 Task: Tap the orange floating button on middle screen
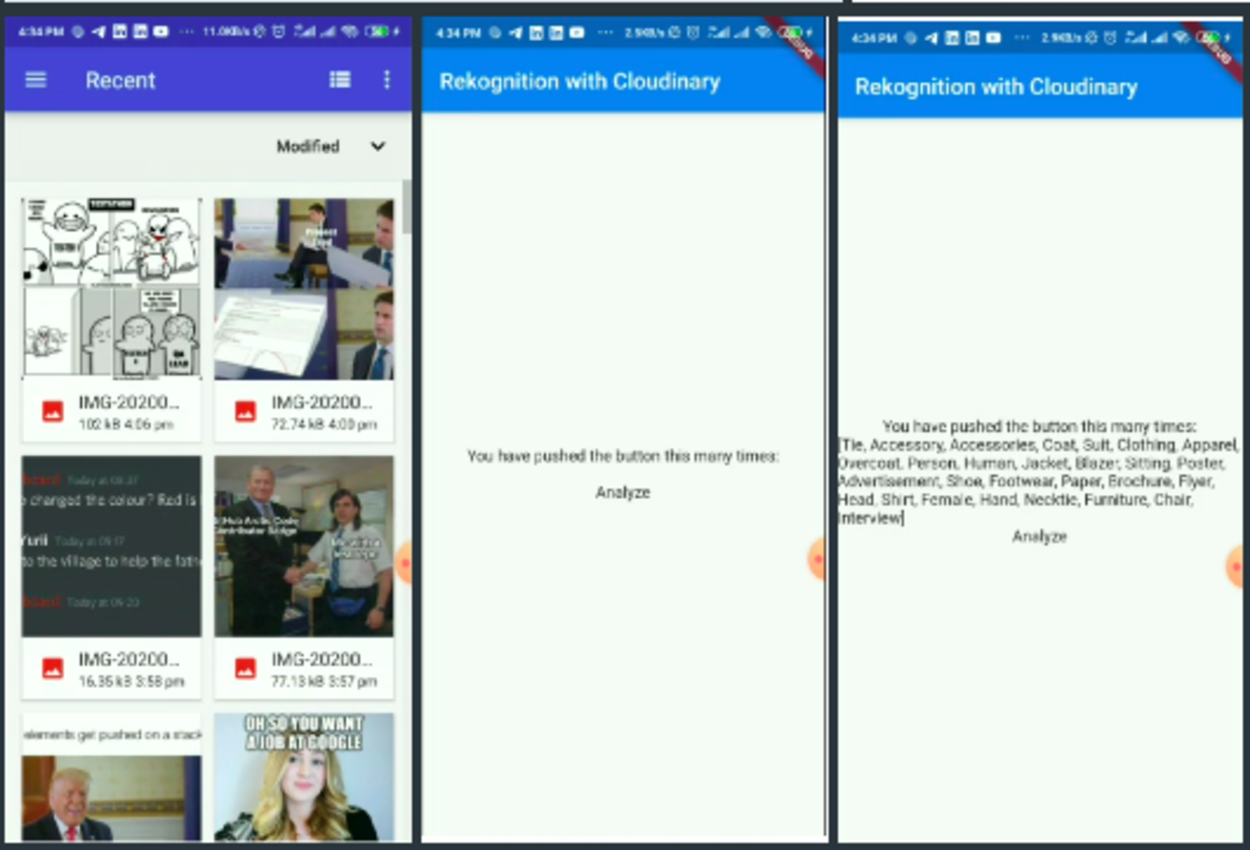click(817, 559)
